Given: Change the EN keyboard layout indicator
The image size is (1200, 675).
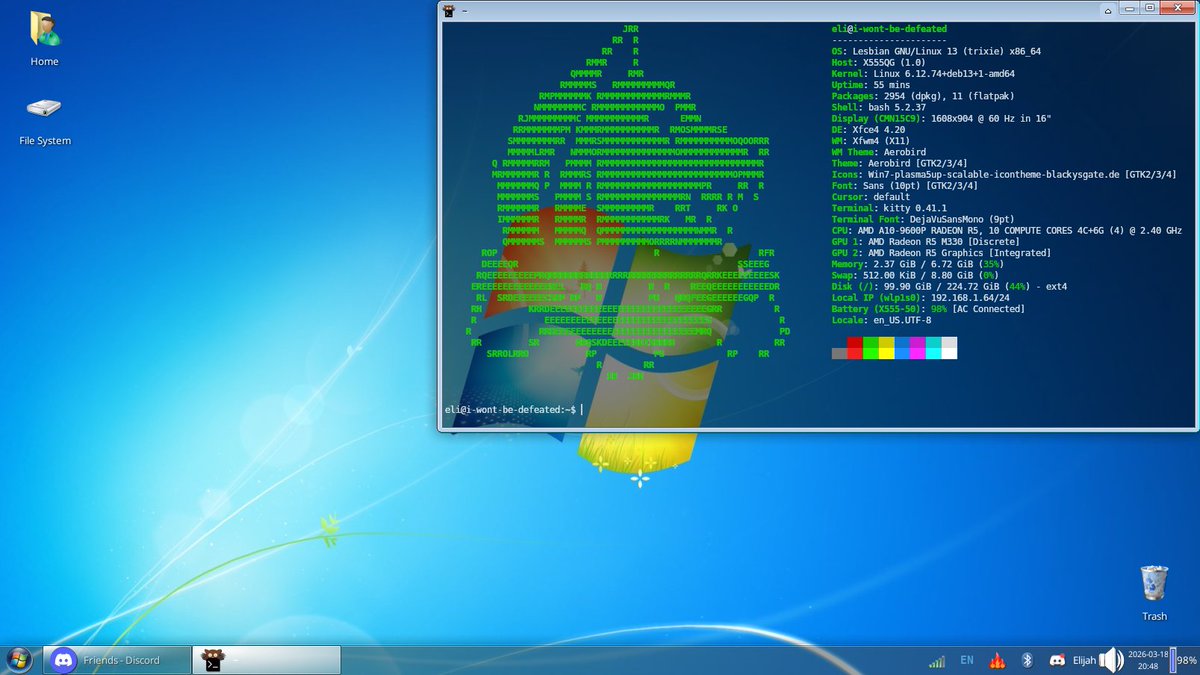Looking at the screenshot, I should pos(967,660).
